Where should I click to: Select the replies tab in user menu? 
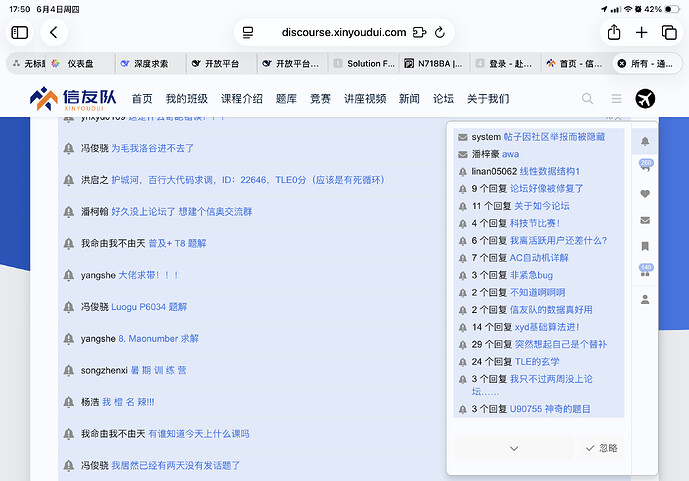645,167
